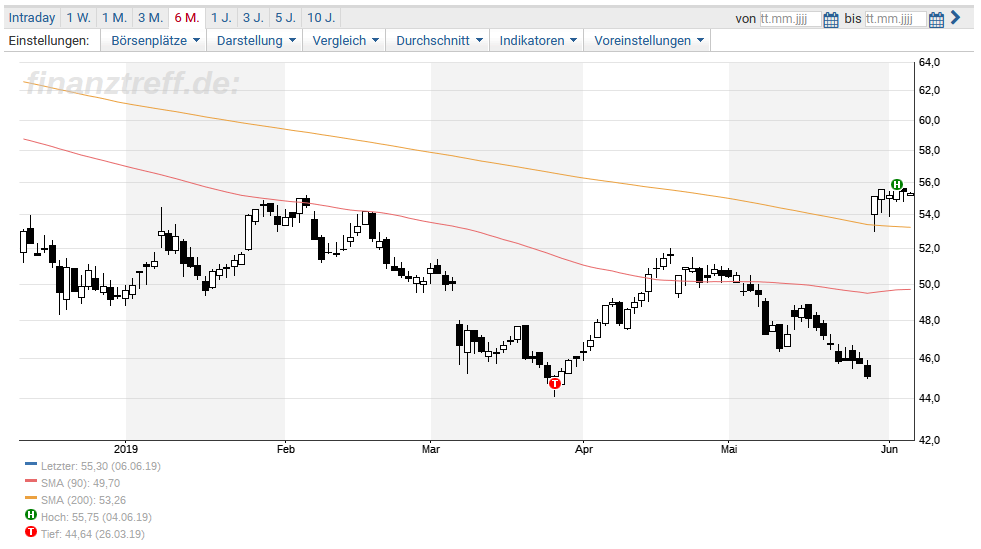Open the Voreinstellungen dropdown
Screen dimensions: 981x549
click(648, 41)
